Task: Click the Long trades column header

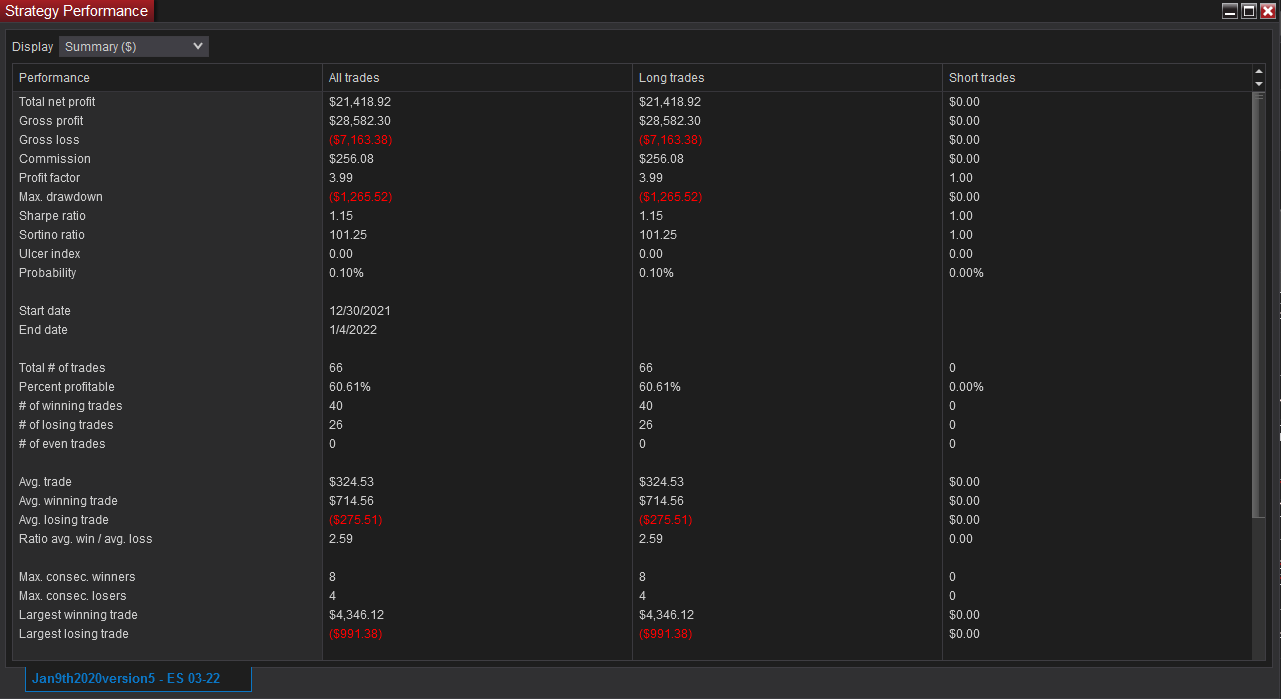Action: (x=788, y=77)
